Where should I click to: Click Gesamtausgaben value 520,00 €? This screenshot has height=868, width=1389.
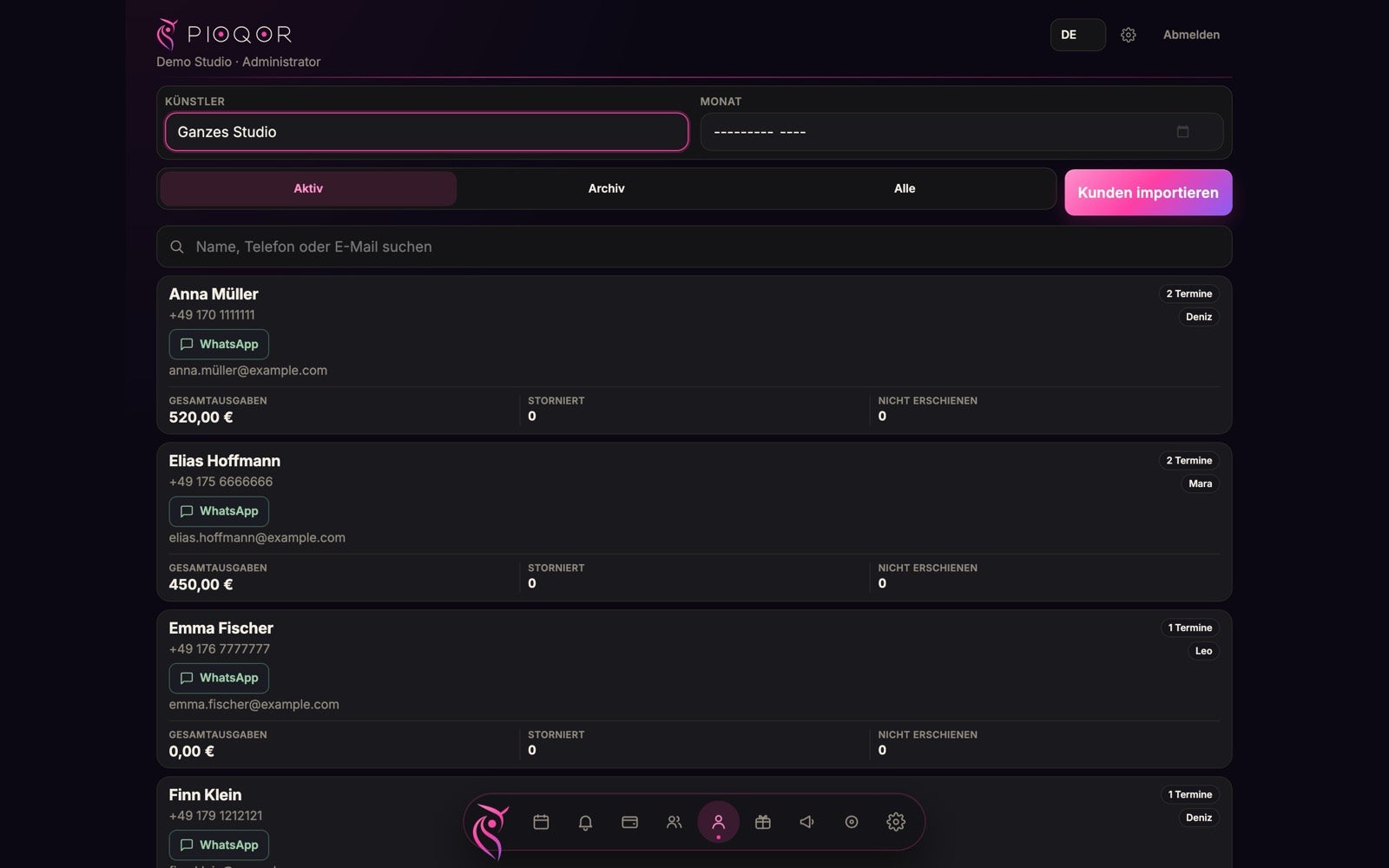201,418
